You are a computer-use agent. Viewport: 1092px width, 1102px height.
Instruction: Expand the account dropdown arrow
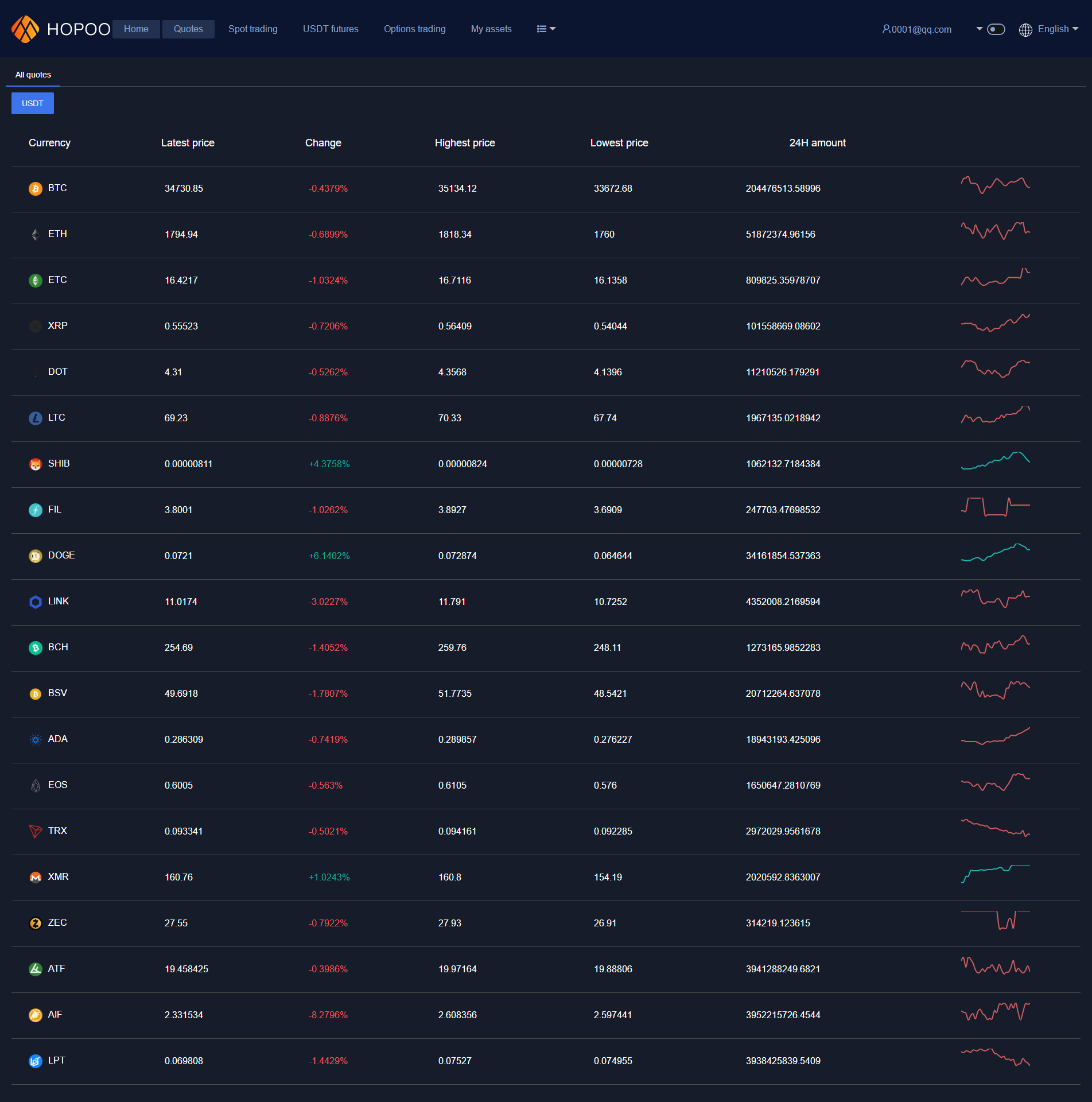click(x=979, y=29)
